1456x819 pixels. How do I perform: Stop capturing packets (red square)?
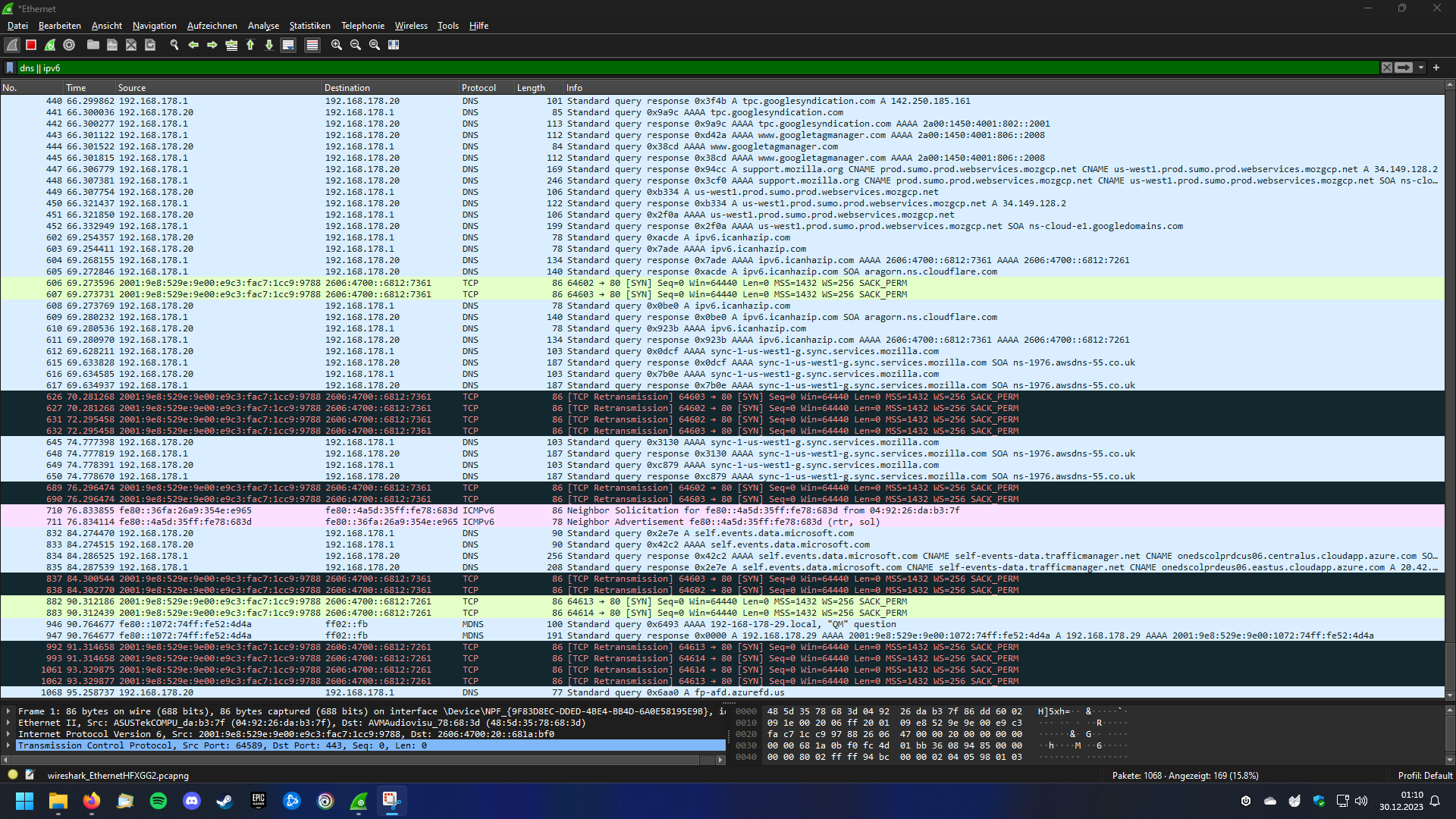click(31, 45)
